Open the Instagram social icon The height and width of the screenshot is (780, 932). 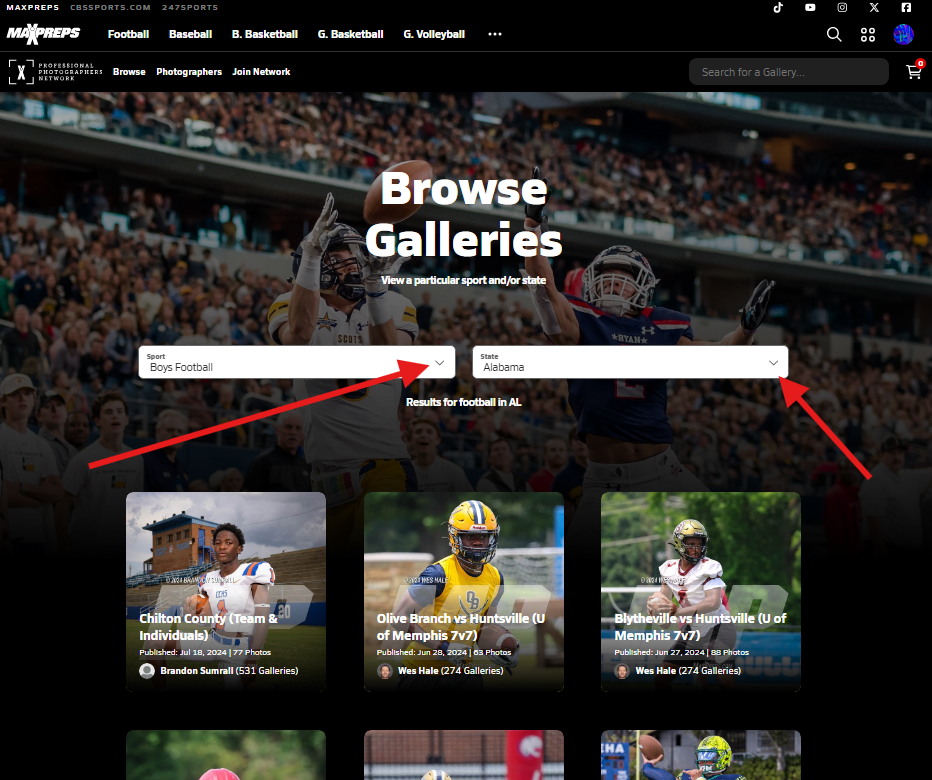842,8
